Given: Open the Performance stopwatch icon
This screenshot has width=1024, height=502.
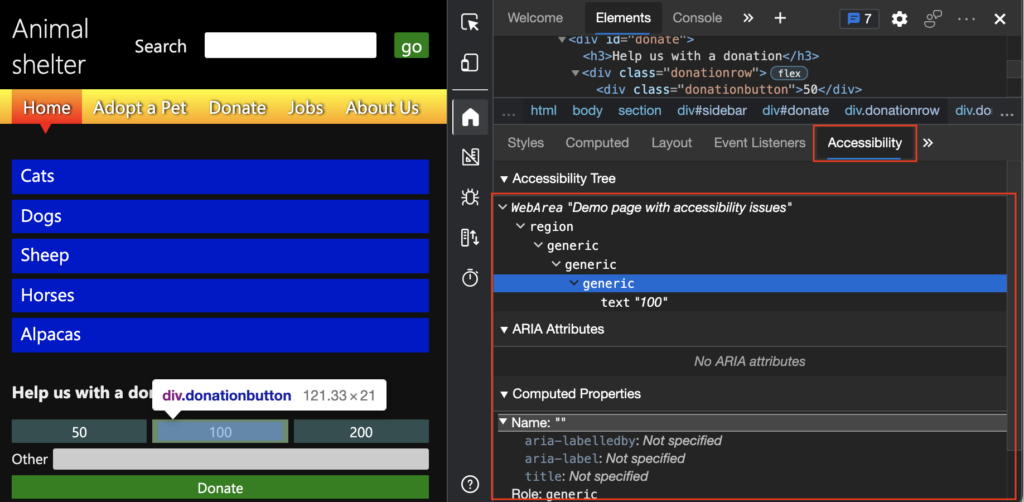Looking at the screenshot, I should (470, 278).
